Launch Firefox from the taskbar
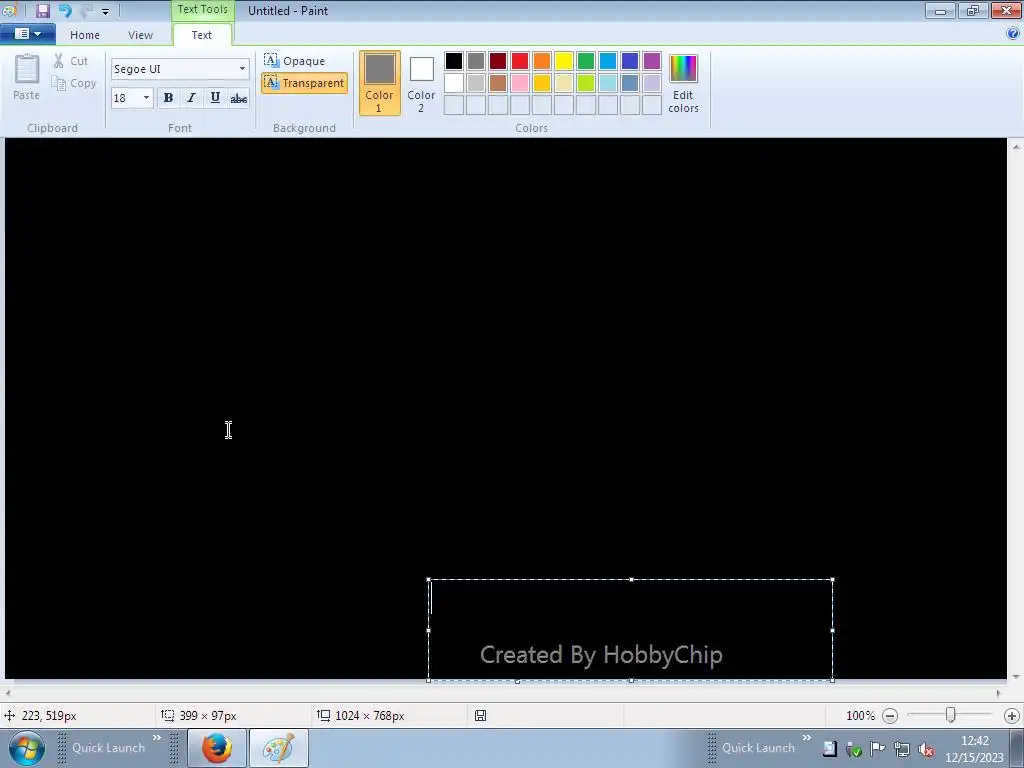1024x768 pixels. tap(217, 748)
